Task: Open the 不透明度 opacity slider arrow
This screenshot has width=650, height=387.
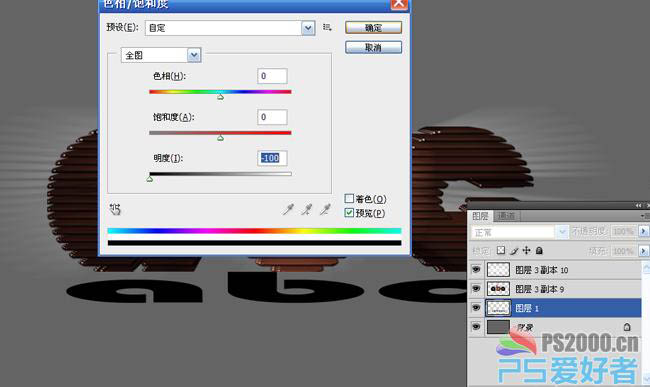Action: click(x=643, y=231)
